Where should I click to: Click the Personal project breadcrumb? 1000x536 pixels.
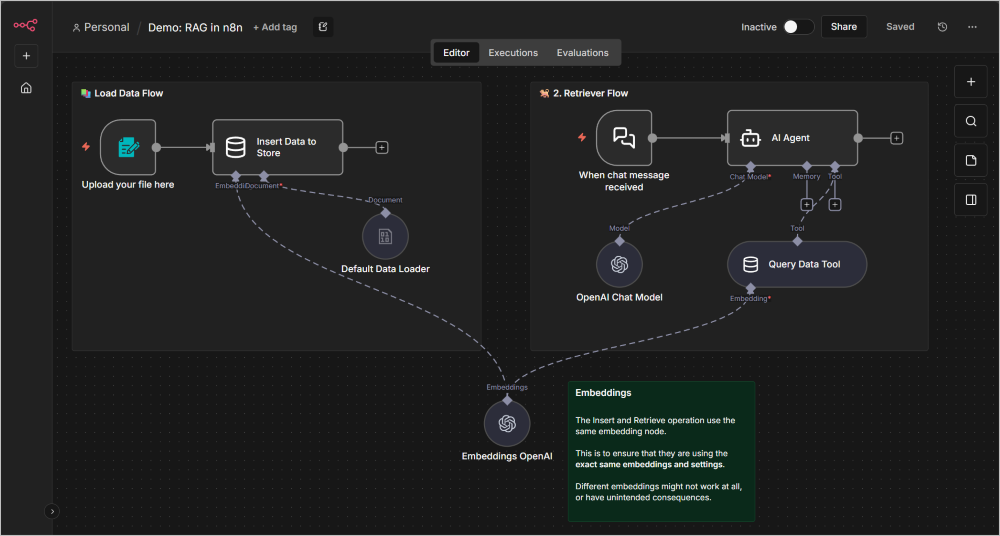pos(101,27)
